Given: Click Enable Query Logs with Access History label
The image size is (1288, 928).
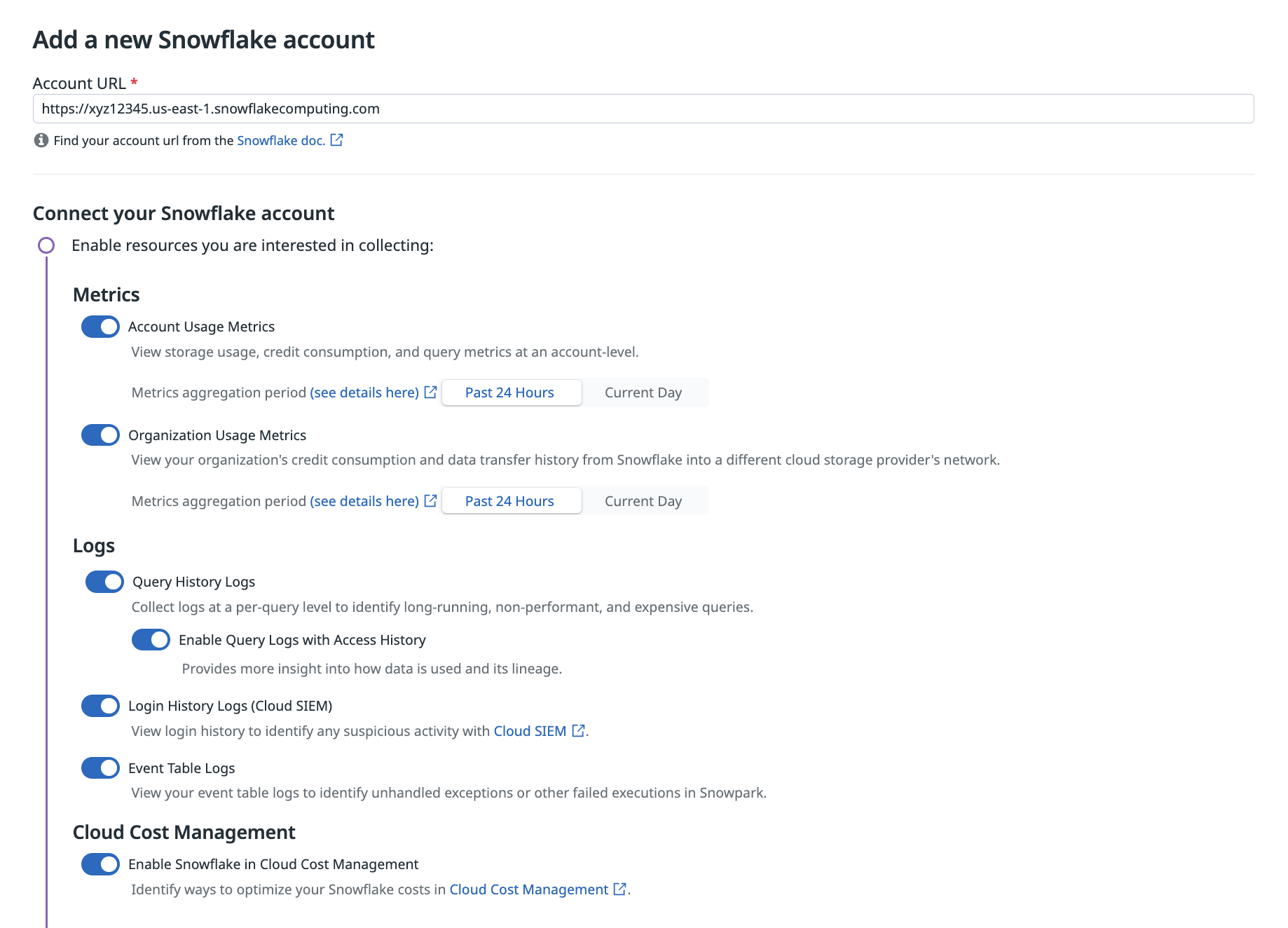Looking at the screenshot, I should 302,640.
